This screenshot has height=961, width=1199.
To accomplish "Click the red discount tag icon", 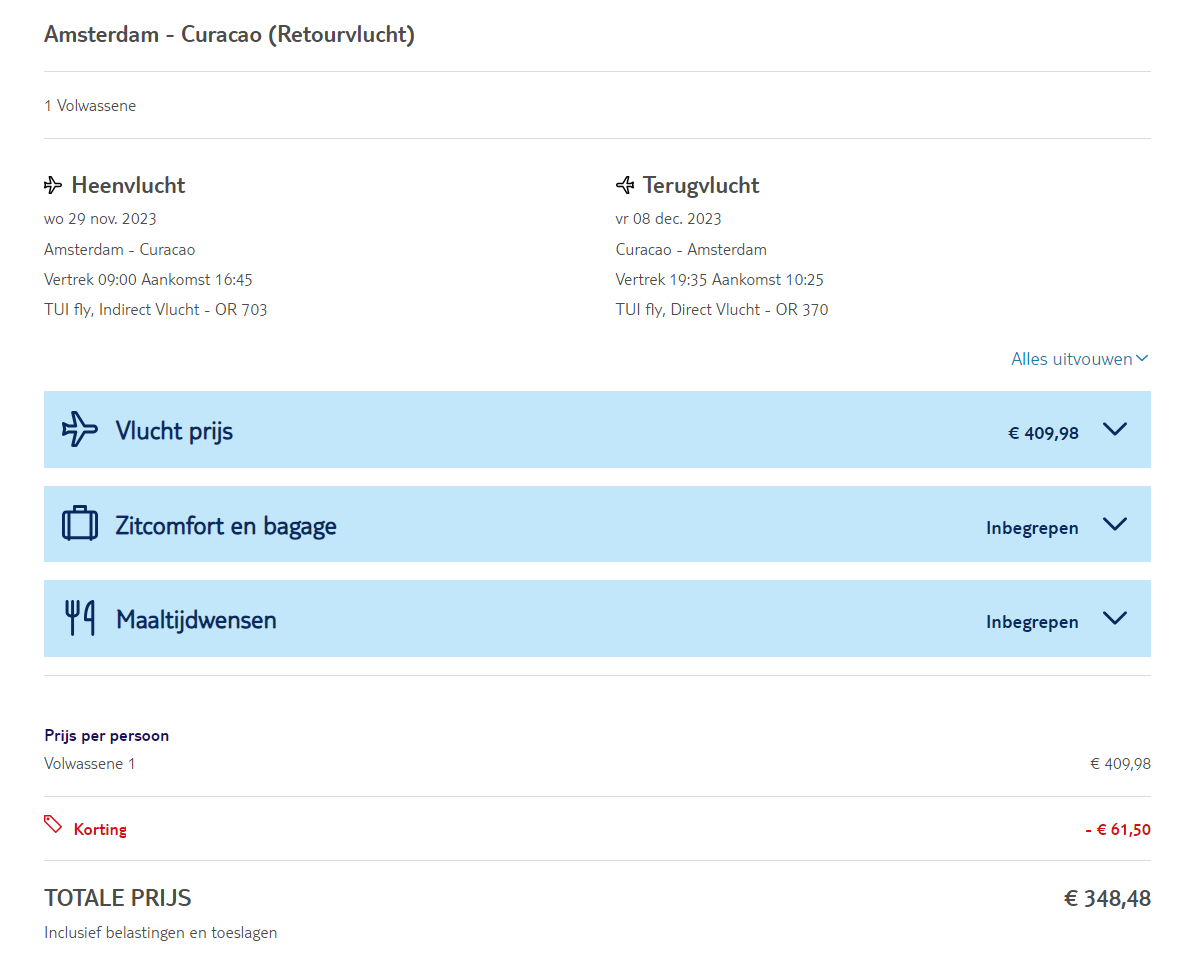I will (x=53, y=825).
